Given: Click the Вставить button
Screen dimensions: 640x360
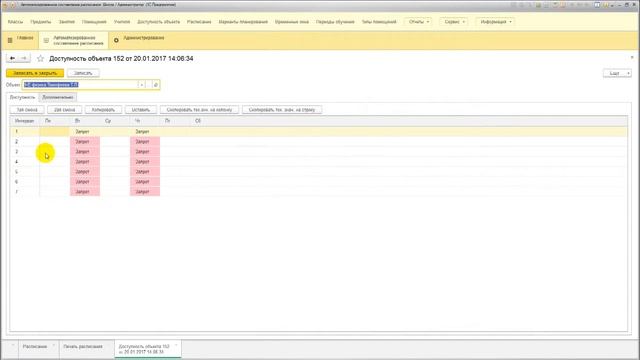Looking at the screenshot, I should [141, 110].
